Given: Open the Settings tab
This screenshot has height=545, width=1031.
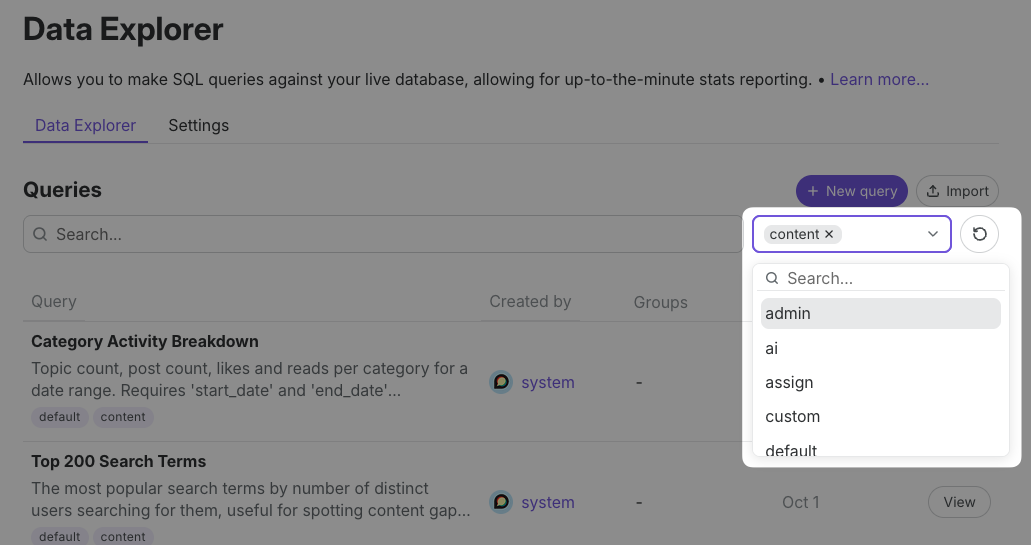Looking at the screenshot, I should point(199,125).
